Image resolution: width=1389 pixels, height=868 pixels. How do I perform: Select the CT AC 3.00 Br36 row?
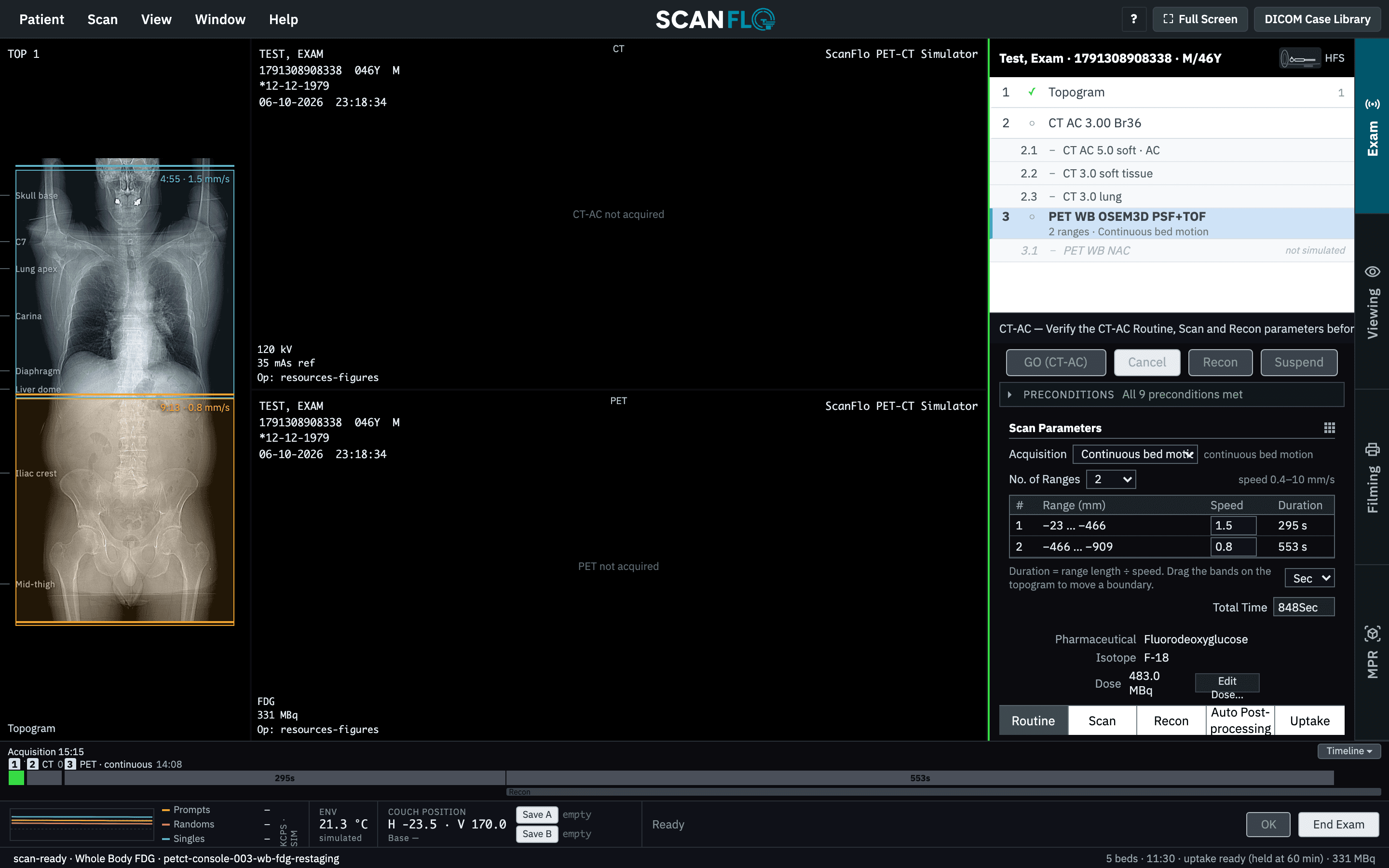click(1171, 123)
